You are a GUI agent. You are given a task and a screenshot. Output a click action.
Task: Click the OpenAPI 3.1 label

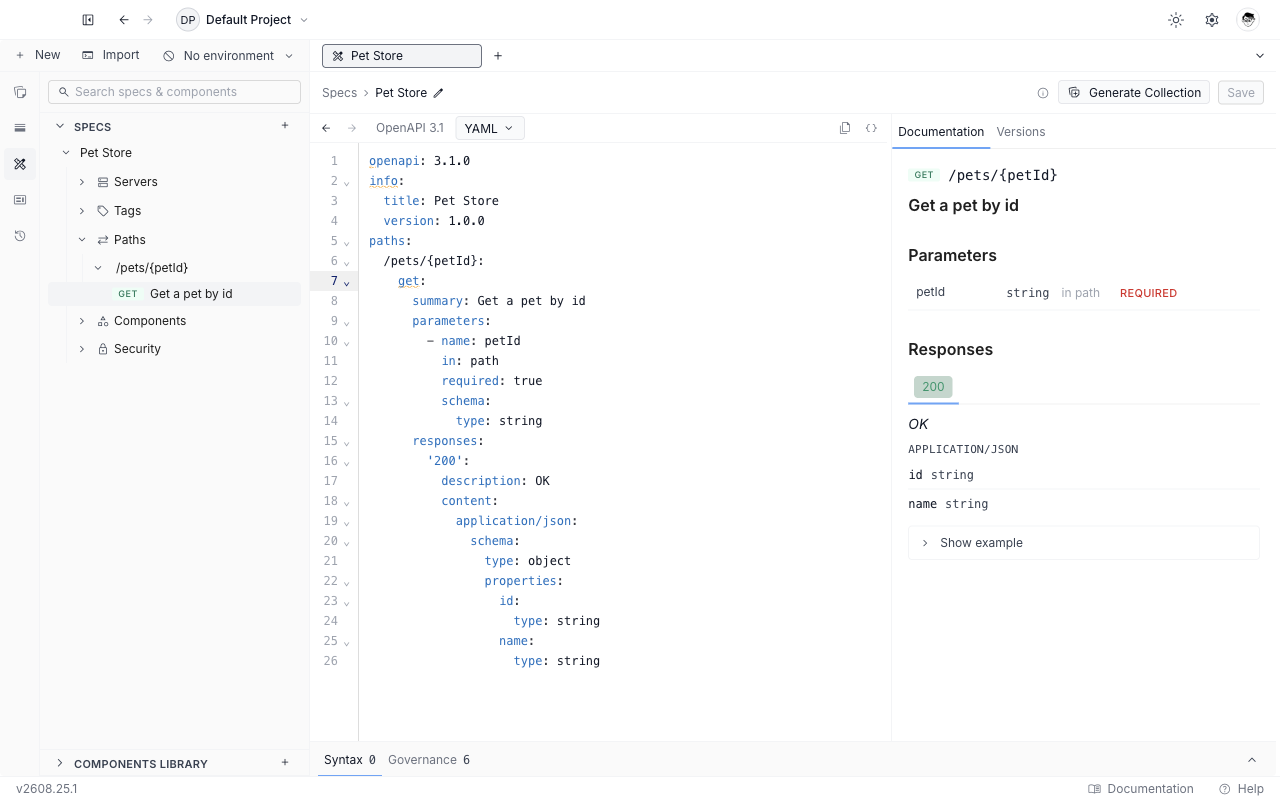(410, 128)
